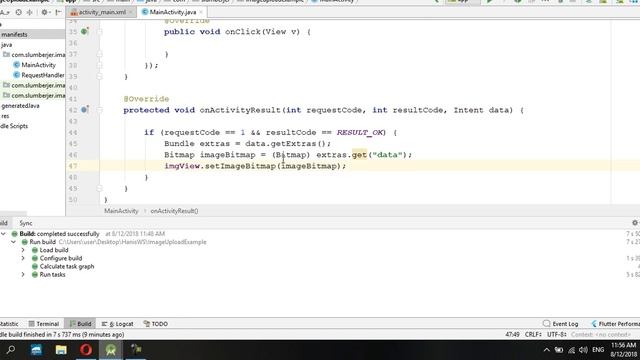The image size is (640, 360).
Task: Collapse the code fold marker at line 42
Action: point(100,110)
